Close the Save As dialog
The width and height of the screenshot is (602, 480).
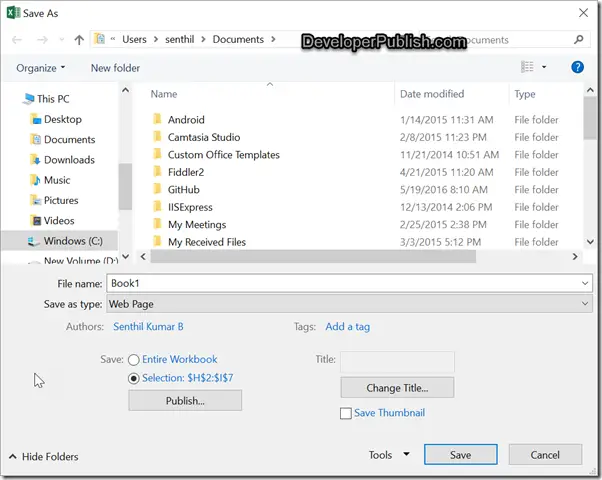[x=583, y=13]
